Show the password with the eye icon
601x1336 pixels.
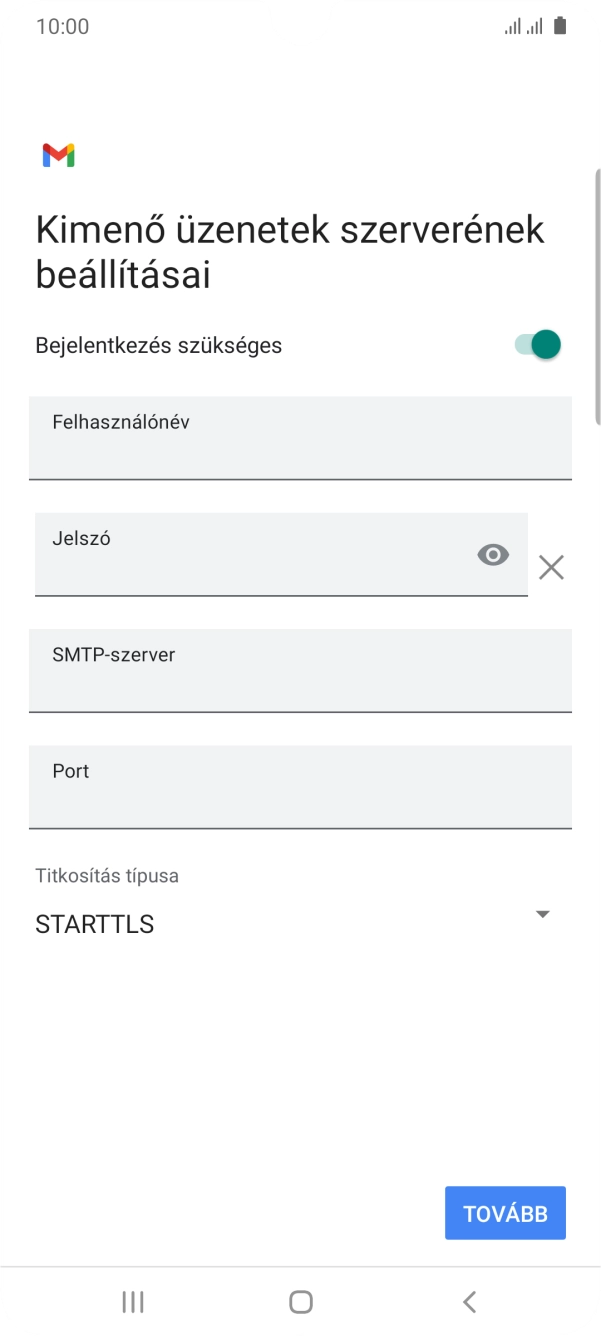tap(492, 554)
